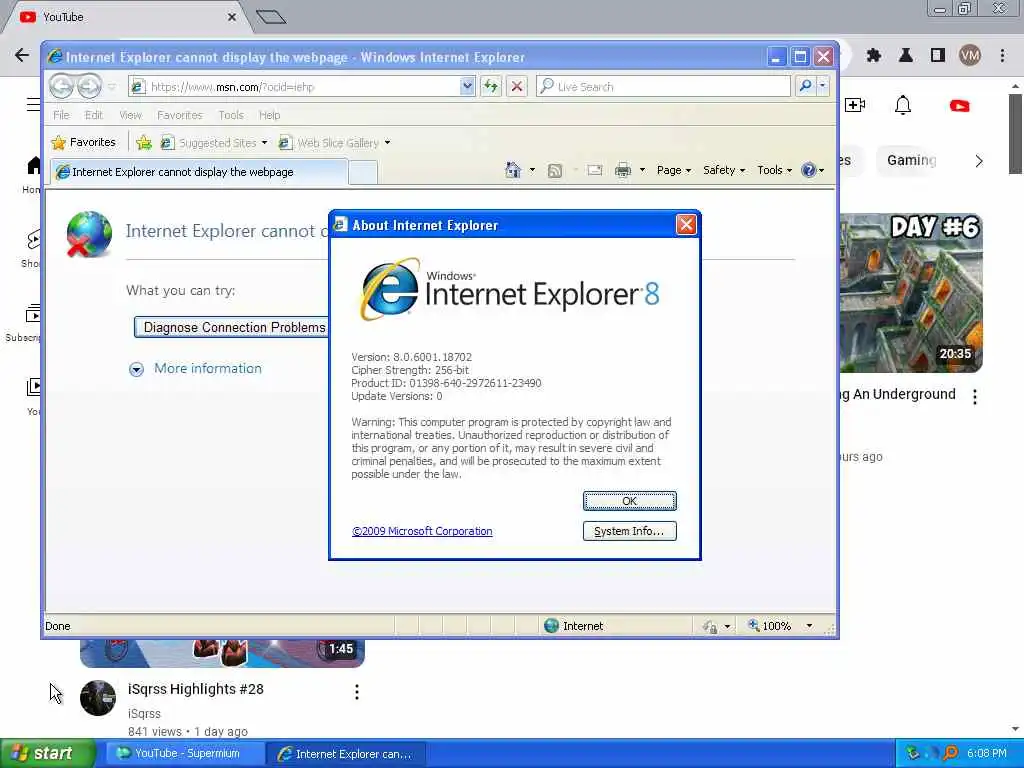Click the Protected Mode status icon

(x=710, y=626)
